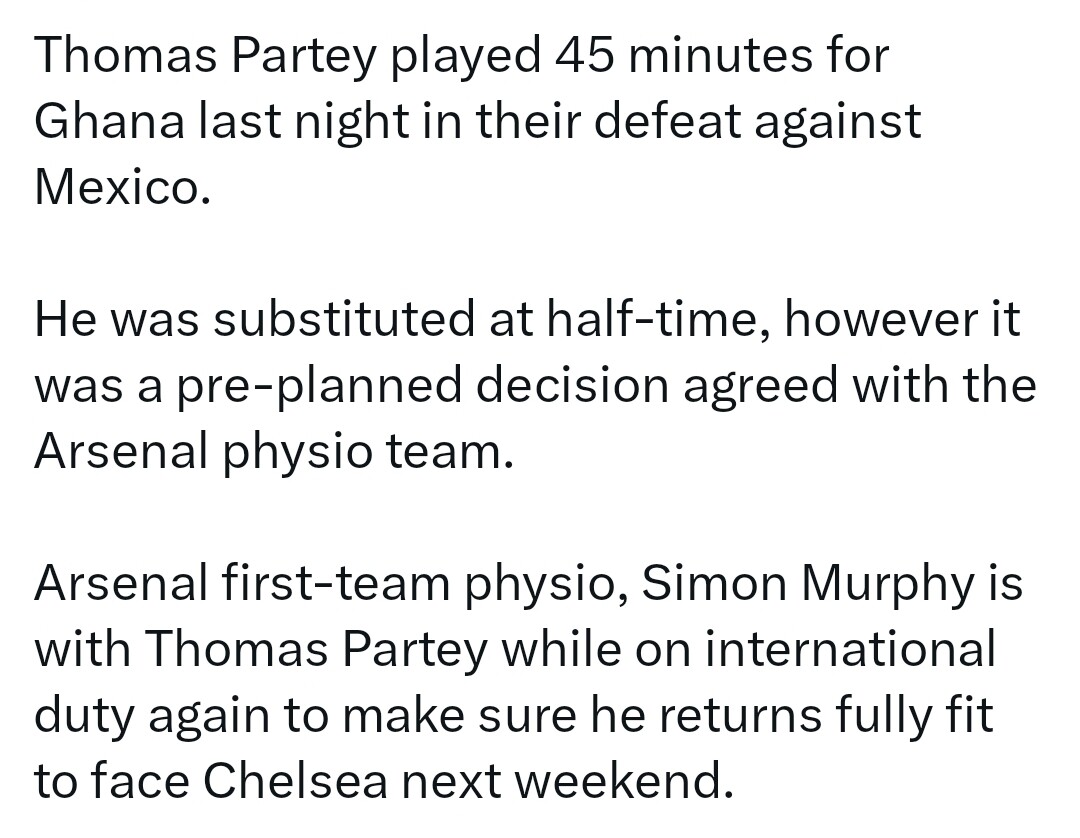
Task: Click the word 'weekend.' at the end
Action: 624,782
